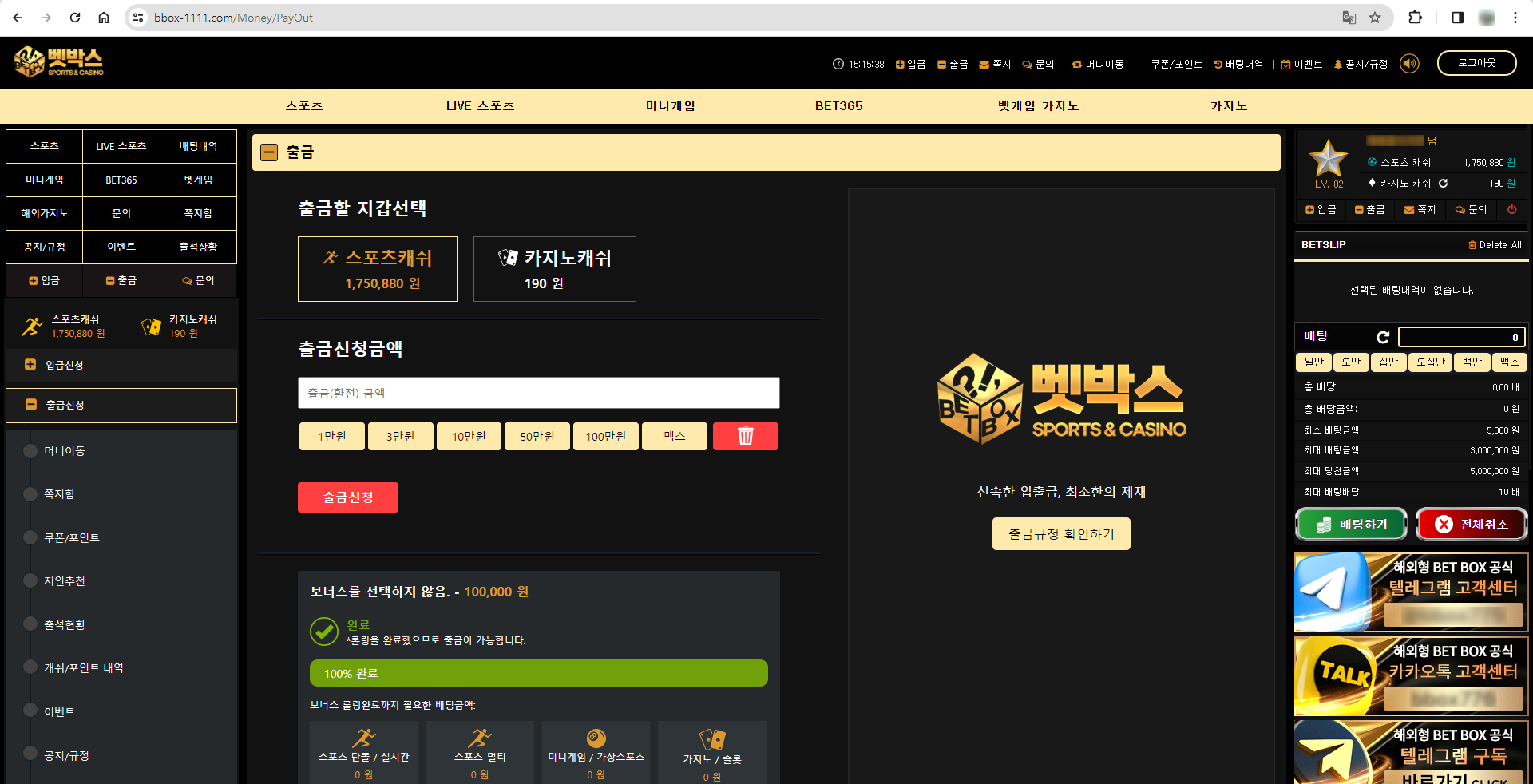The image size is (1533, 784).
Task: Open the 텔레그램 구독 banner
Action: pyautogui.click(x=1411, y=752)
